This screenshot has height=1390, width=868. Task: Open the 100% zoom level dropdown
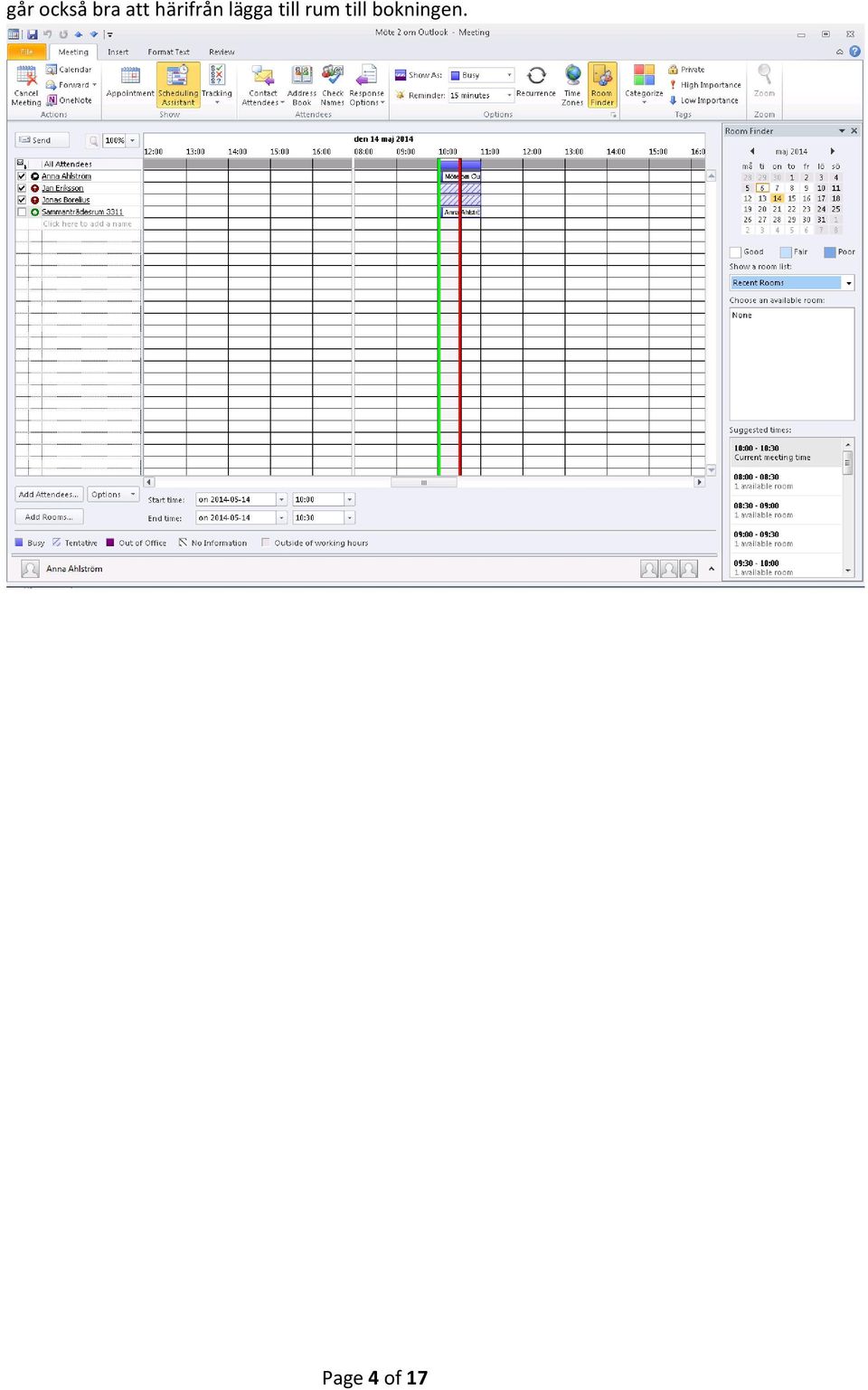point(133,140)
